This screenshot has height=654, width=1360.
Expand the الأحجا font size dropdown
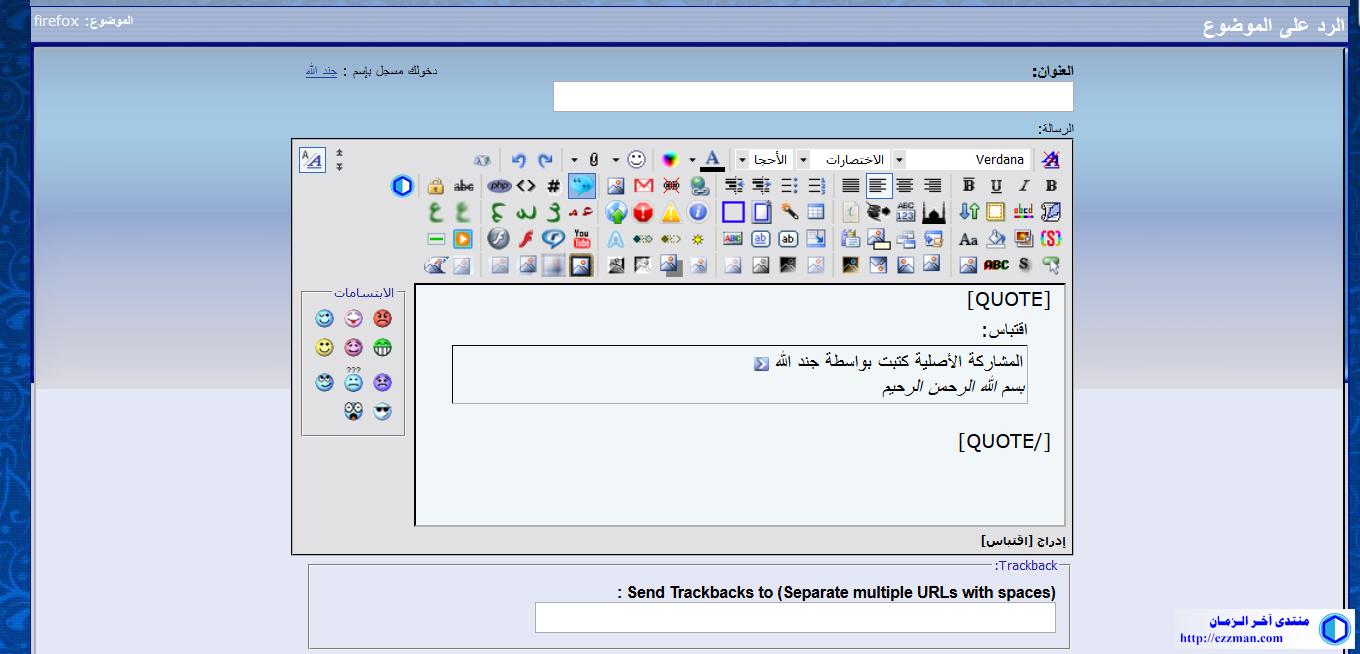(742, 160)
